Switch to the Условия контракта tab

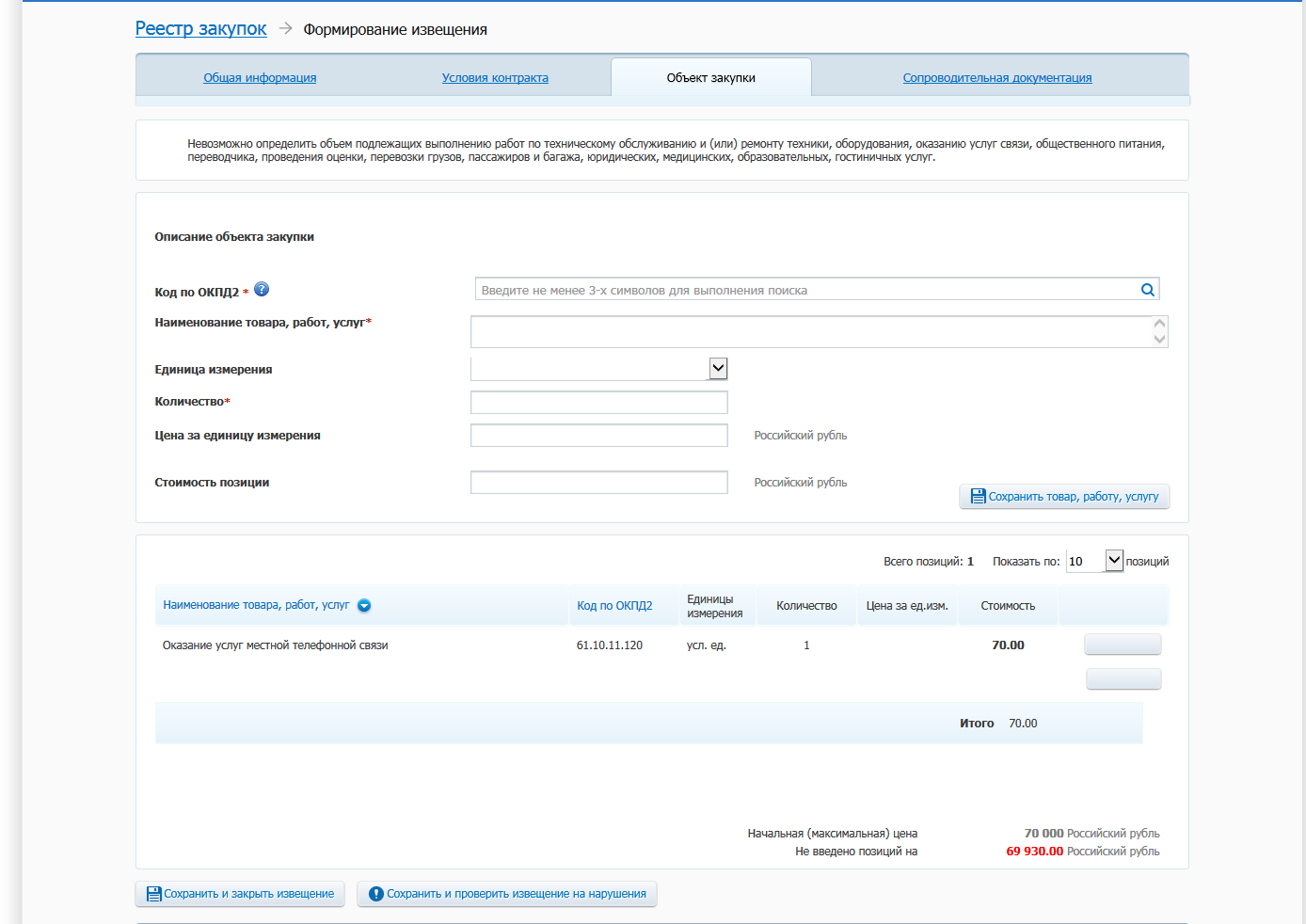pos(495,78)
